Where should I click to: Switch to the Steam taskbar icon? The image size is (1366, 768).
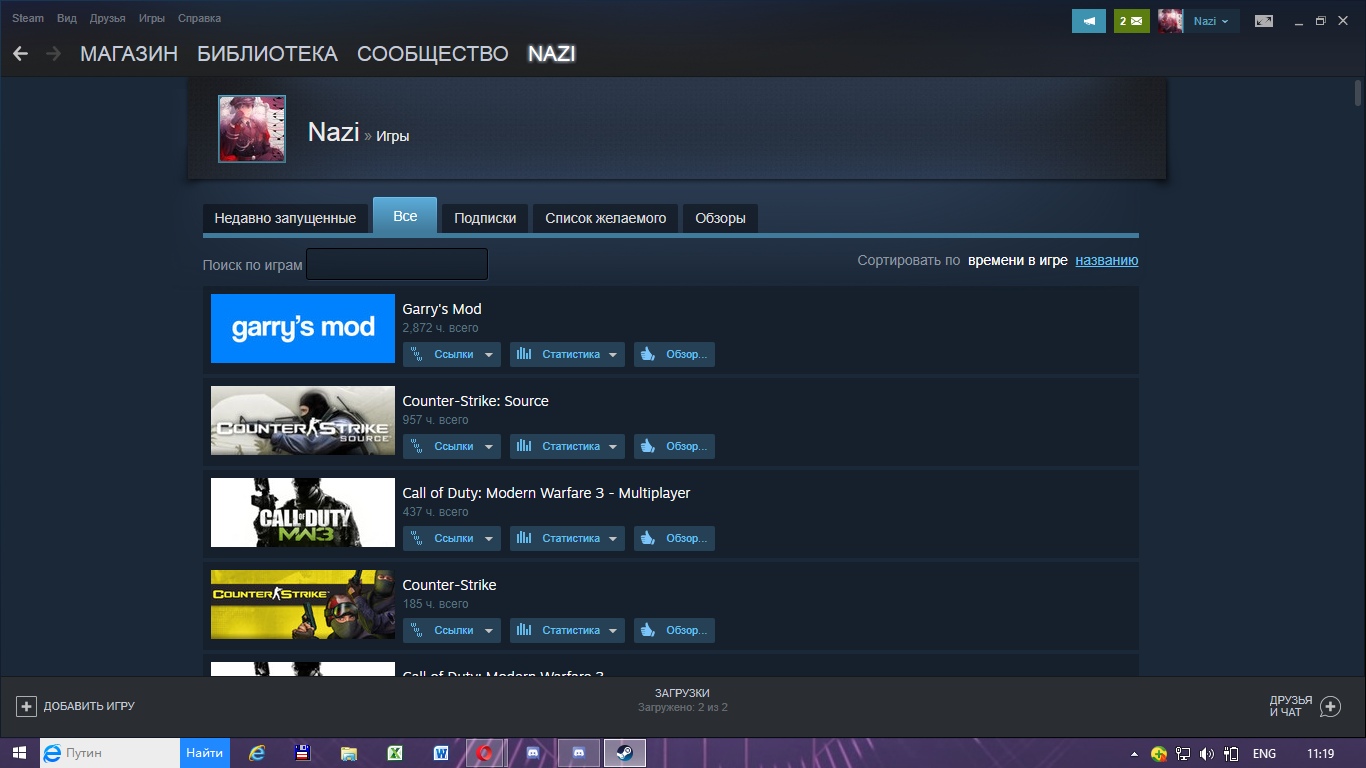click(x=624, y=753)
